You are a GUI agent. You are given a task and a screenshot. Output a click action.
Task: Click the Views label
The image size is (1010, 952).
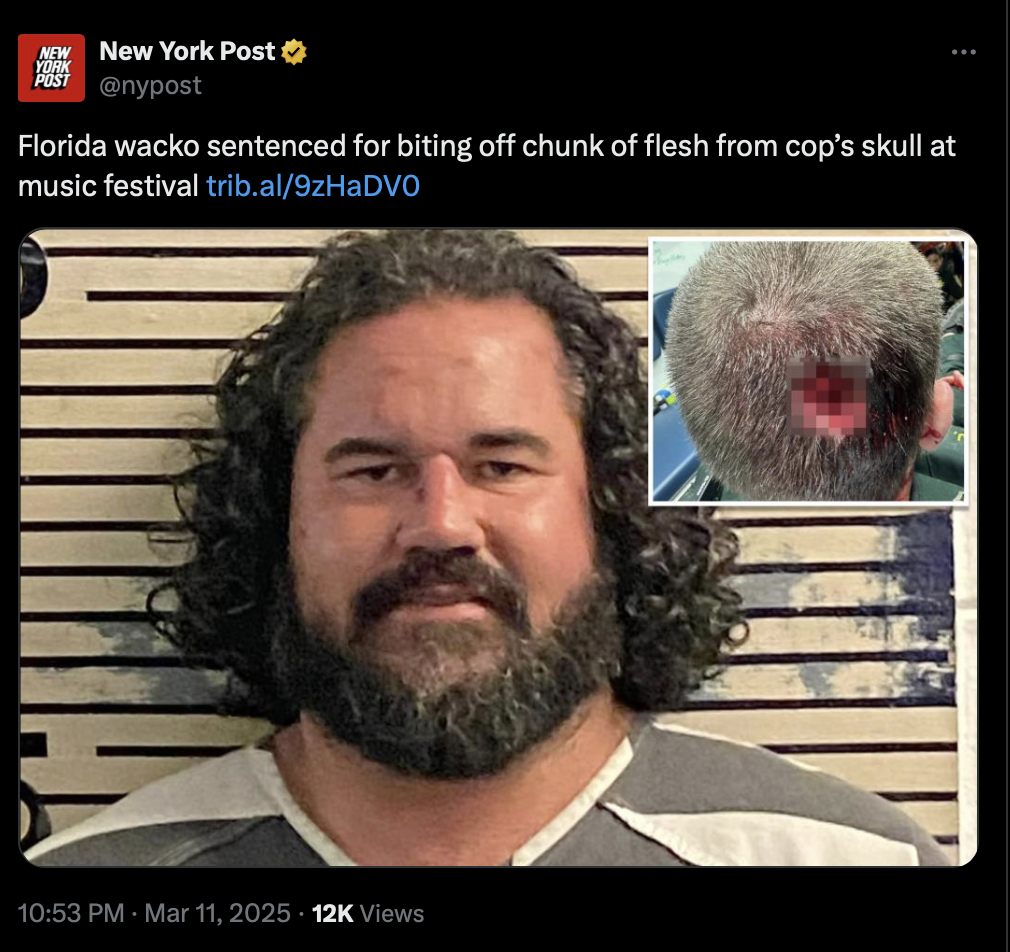[x=392, y=913]
